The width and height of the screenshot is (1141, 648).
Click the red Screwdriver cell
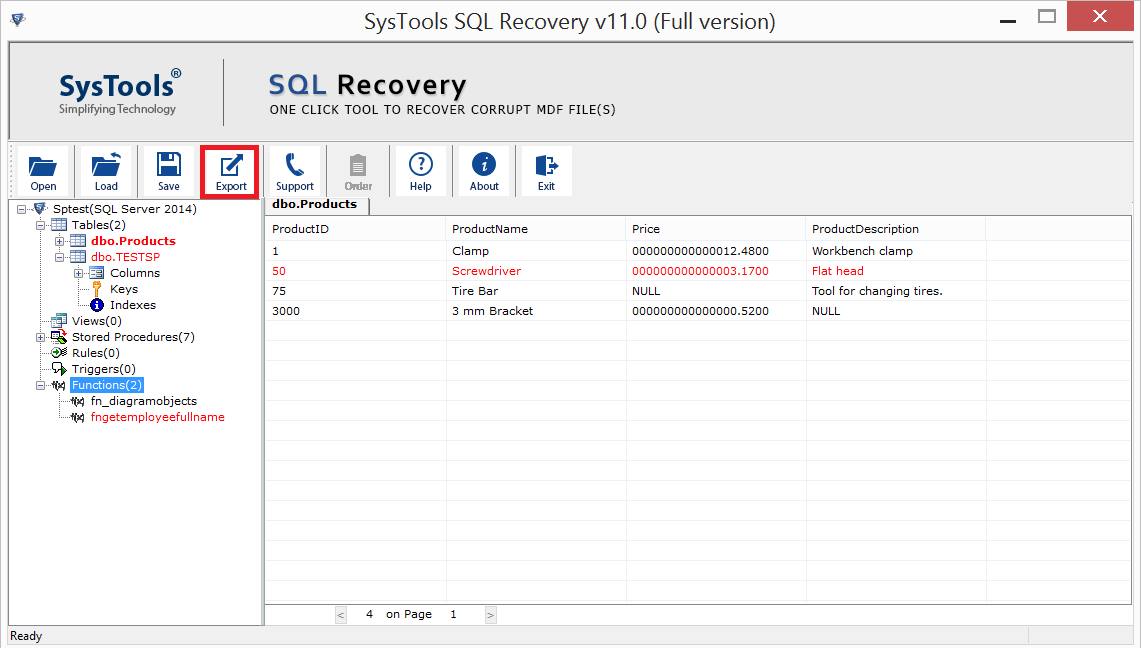(x=535, y=271)
